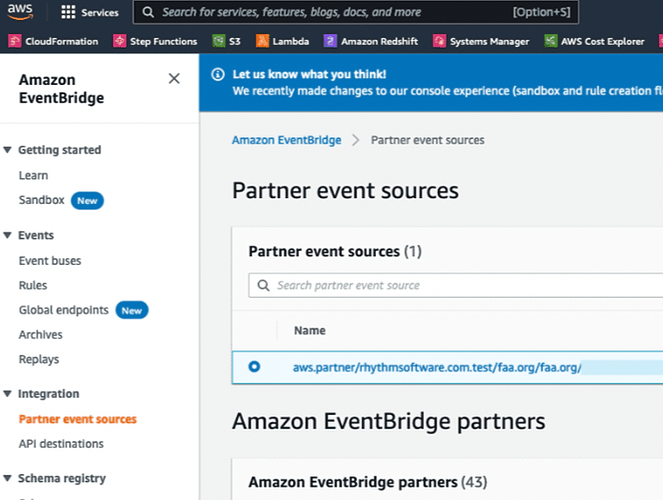
Task: Click the info icon in blue banner
Action: (x=218, y=75)
